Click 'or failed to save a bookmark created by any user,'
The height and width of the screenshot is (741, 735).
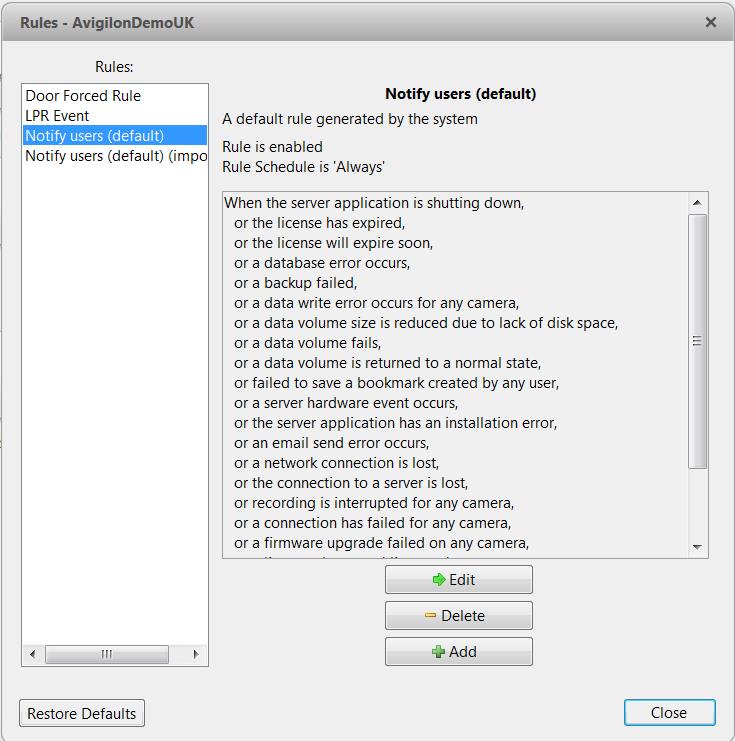tap(397, 383)
